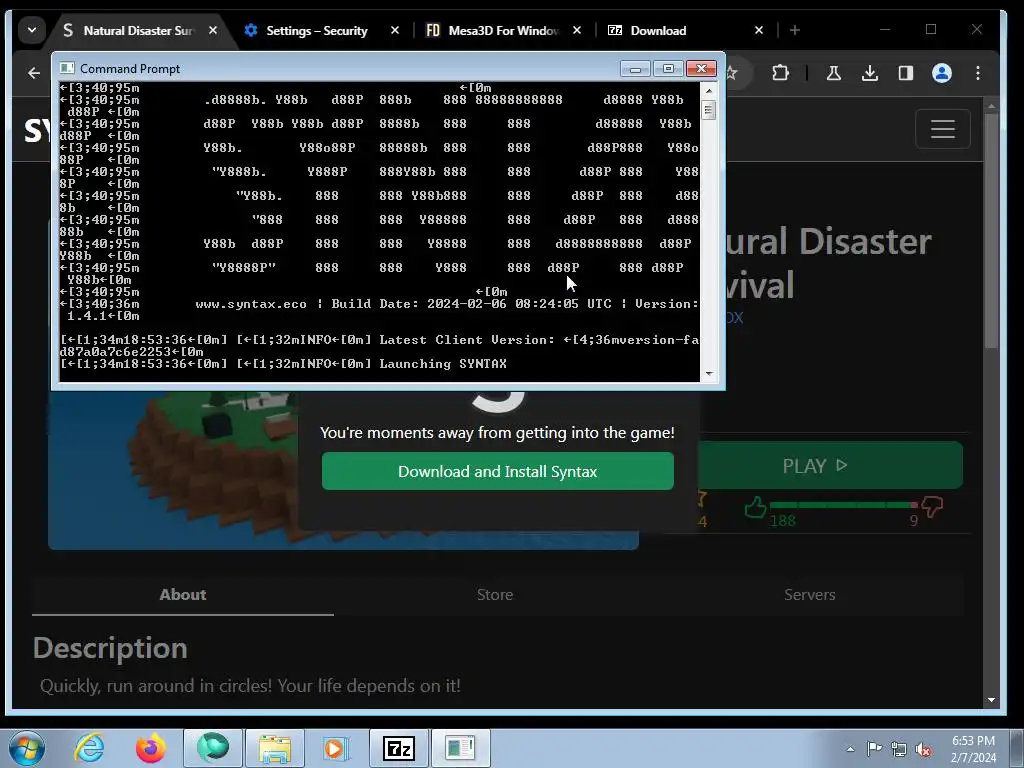Go back to previous page
Viewport: 1024px width, 768px height.
(34, 73)
